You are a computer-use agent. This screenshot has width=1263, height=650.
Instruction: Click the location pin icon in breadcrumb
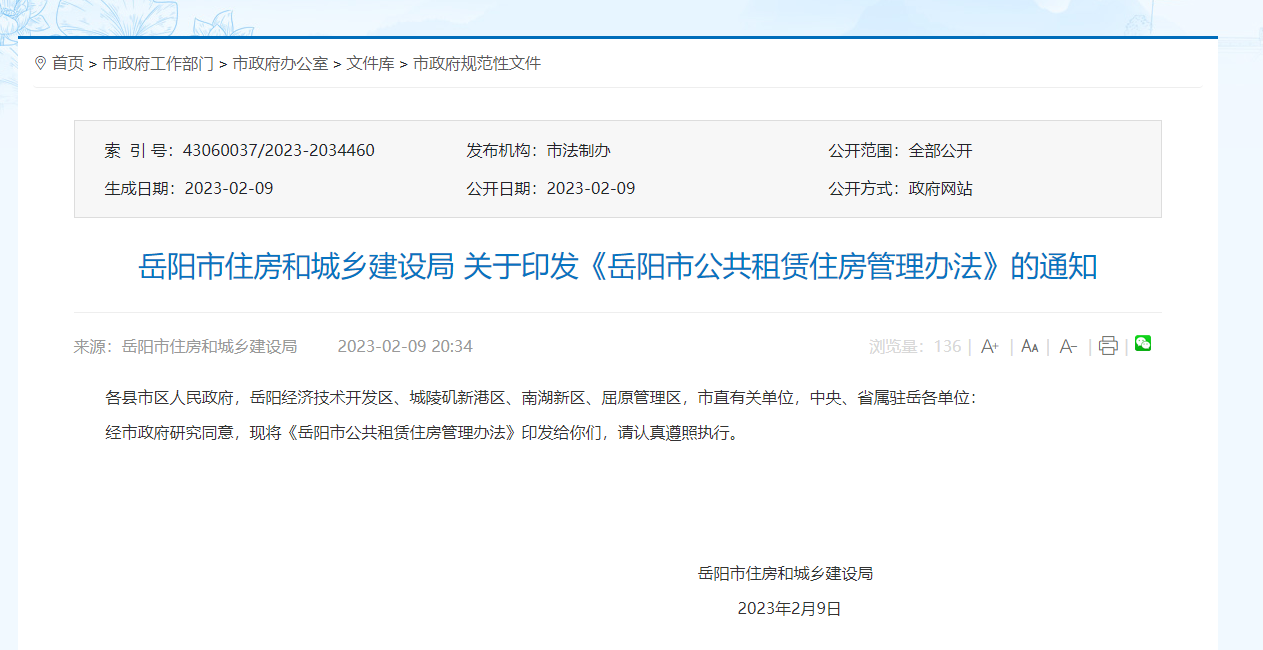(x=40, y=63)
